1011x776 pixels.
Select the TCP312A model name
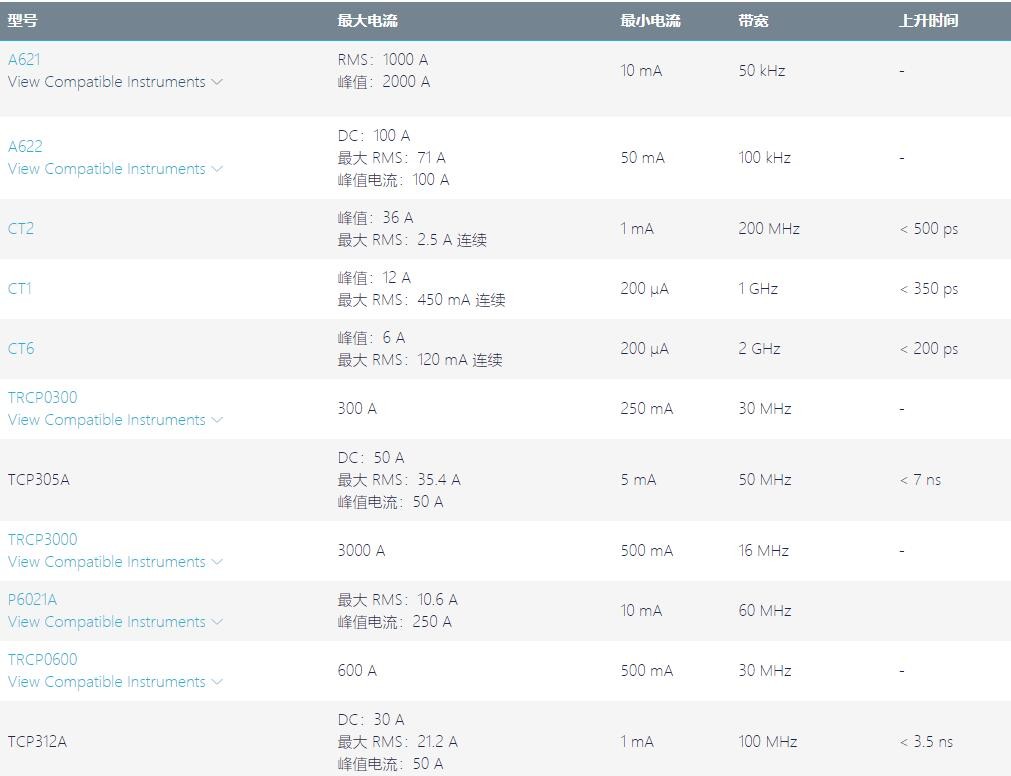tap(37, 742)
